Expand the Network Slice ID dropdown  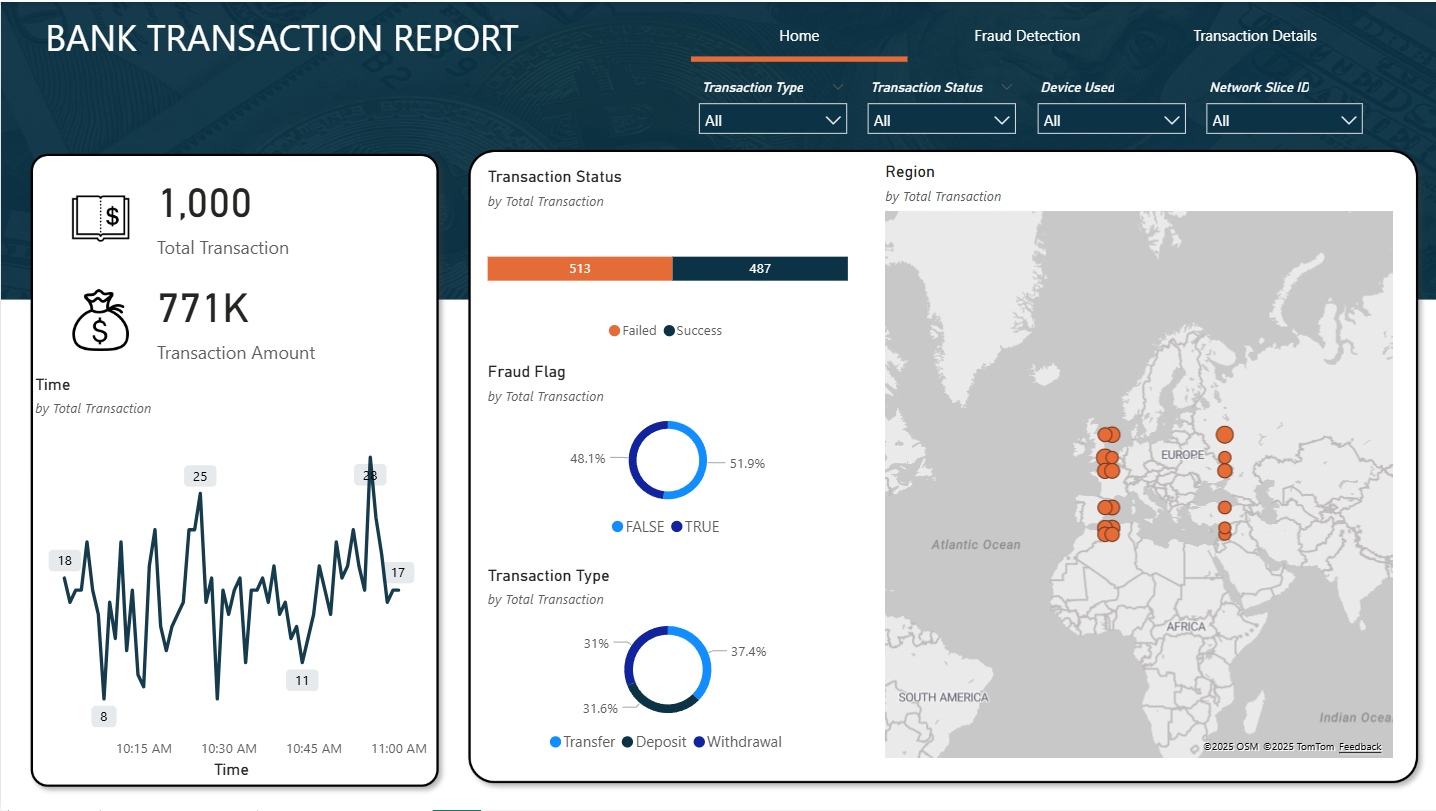pos(1284,120)
